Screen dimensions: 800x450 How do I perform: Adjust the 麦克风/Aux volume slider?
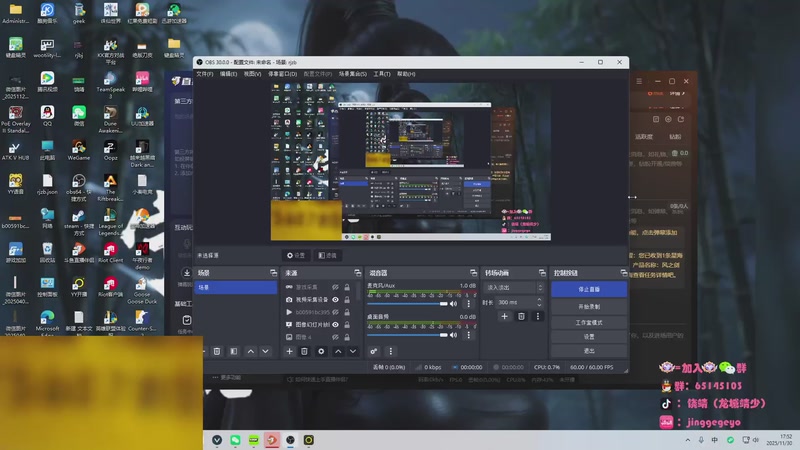pyautogui.click(x=407, y=304)
